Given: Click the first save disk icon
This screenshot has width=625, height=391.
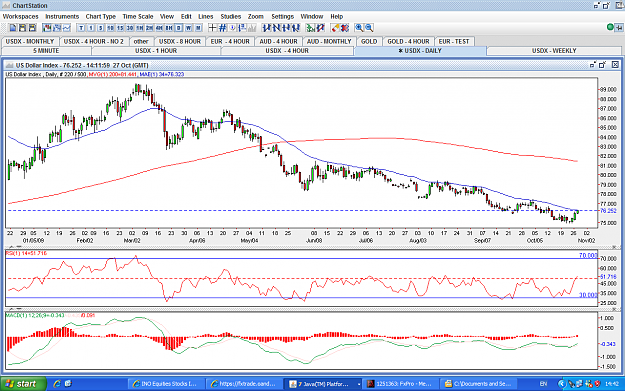Looking at the screenshot, I should (22, 28).
